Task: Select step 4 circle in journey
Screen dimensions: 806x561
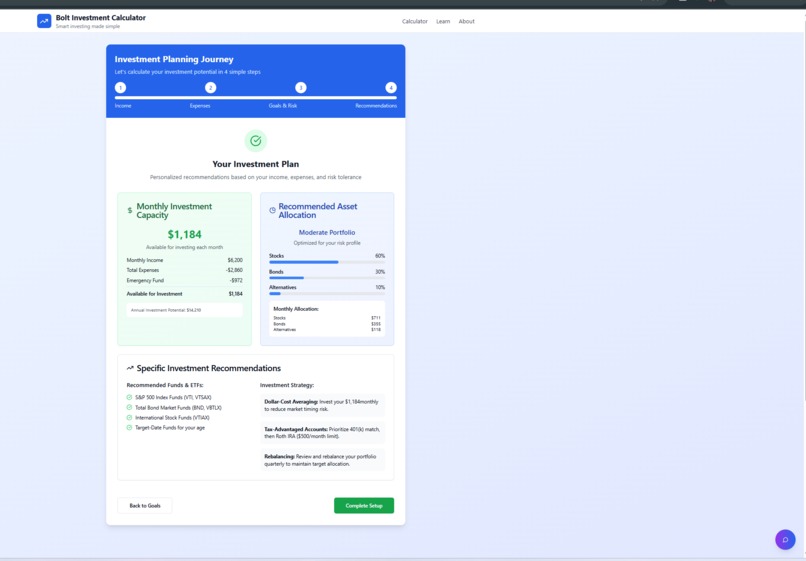Action: [391, 87]
